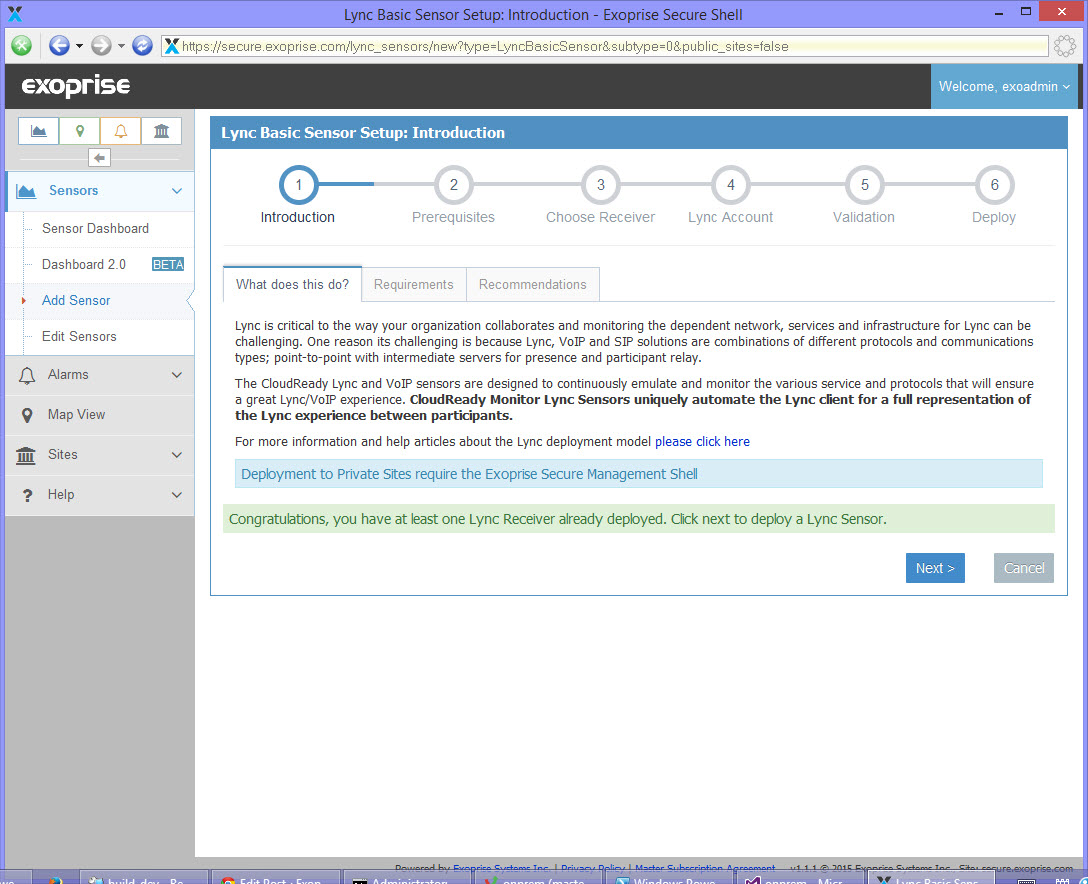Click the Exoprise X window title icon
This screenshot has height=884, width=1088.
(x=15, y=13)
